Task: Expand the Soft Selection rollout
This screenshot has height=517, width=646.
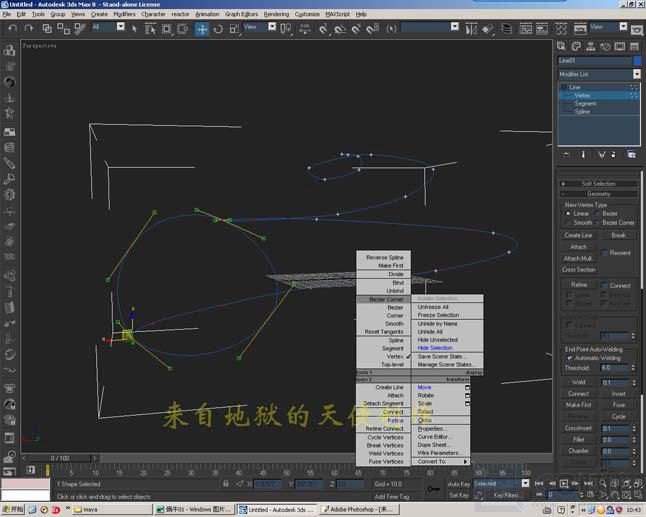Action: point(599,184)
